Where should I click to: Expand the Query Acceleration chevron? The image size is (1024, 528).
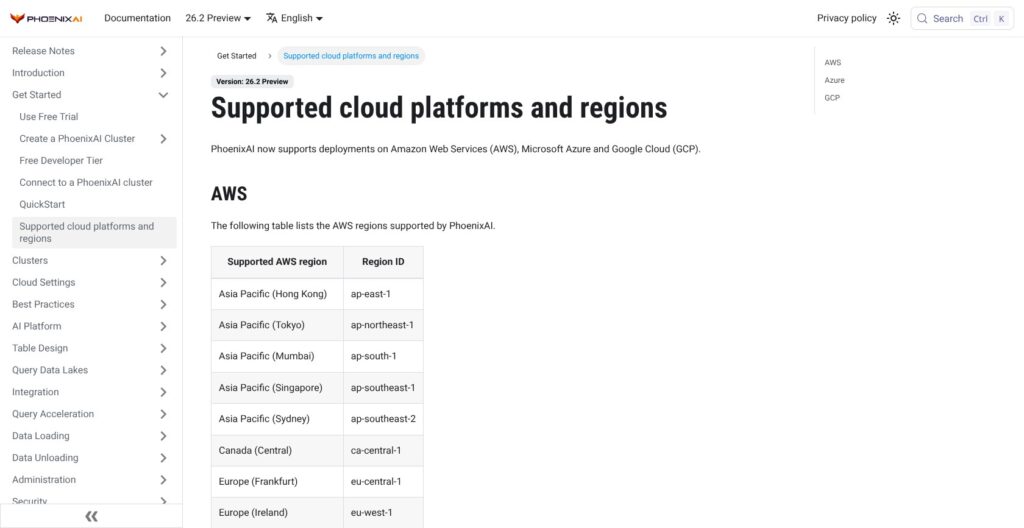coord(163,414)
